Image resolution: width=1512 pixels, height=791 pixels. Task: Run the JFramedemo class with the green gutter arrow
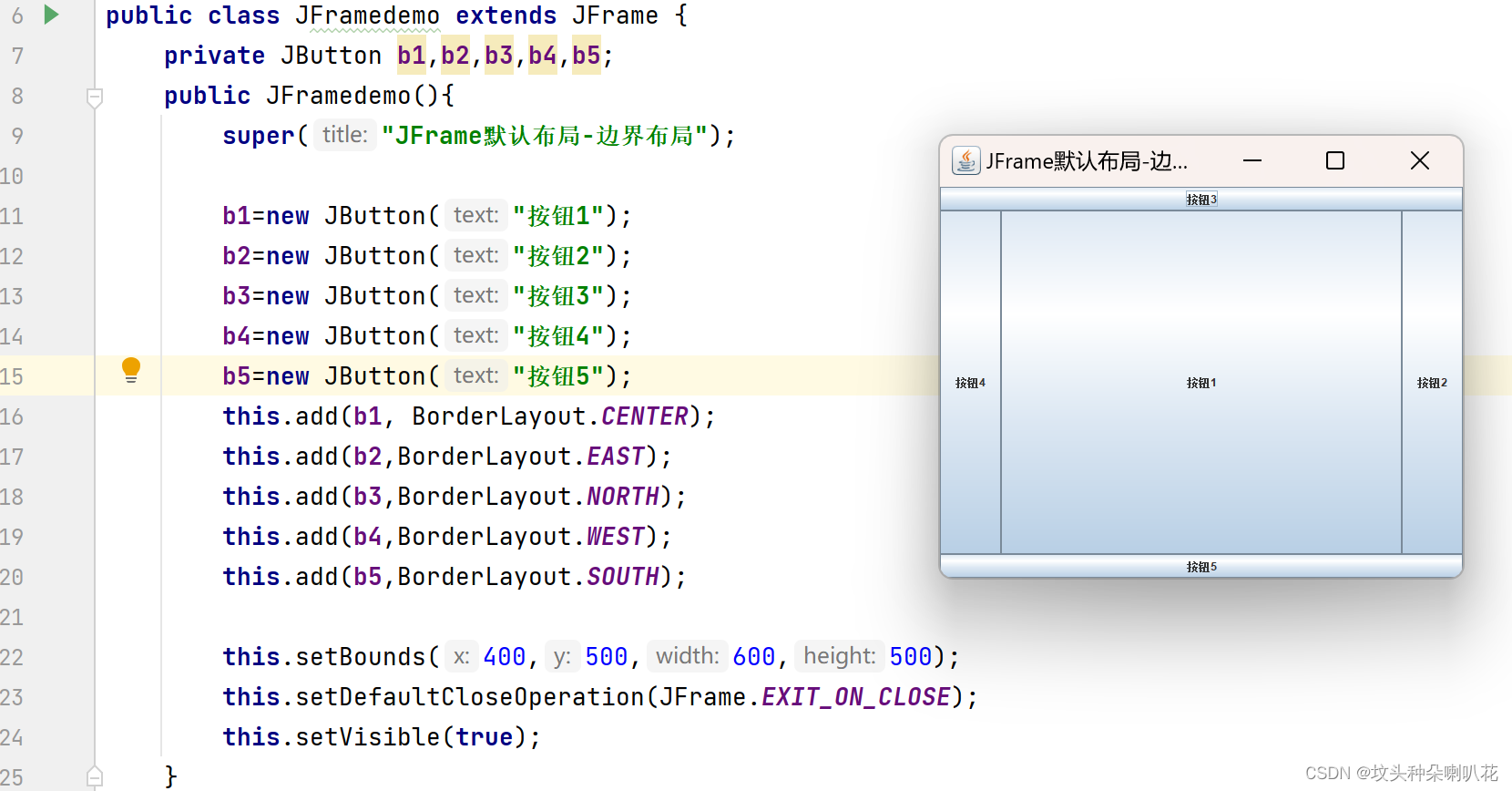(52, 15)
